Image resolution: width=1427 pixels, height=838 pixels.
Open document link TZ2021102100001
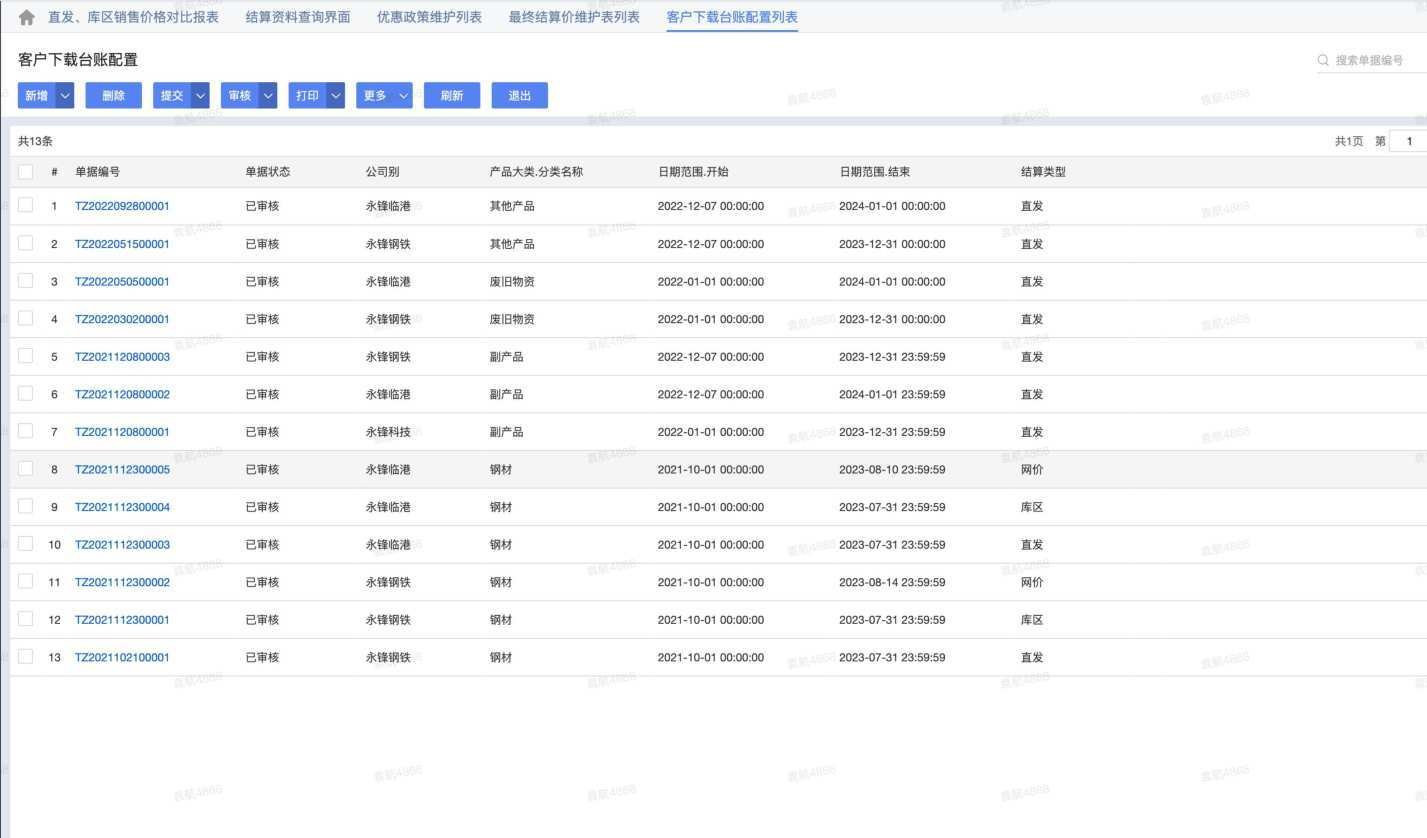click(122, 658)
